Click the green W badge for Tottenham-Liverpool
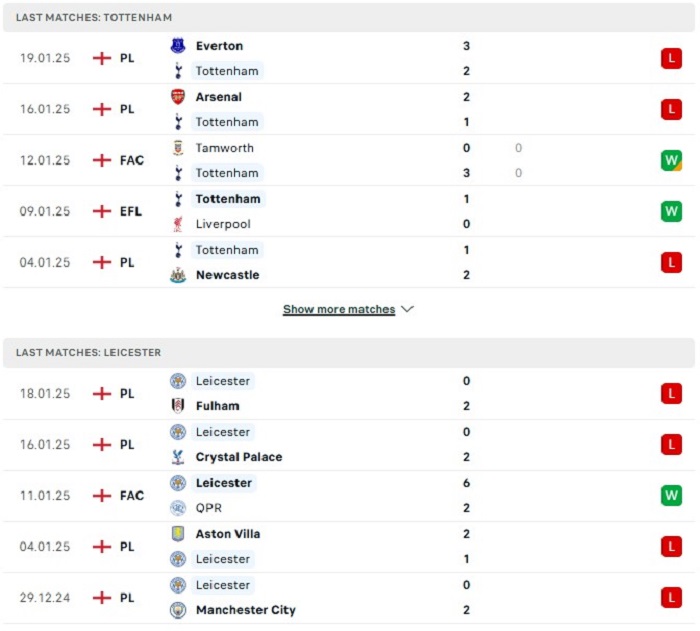 coord(670,211)
